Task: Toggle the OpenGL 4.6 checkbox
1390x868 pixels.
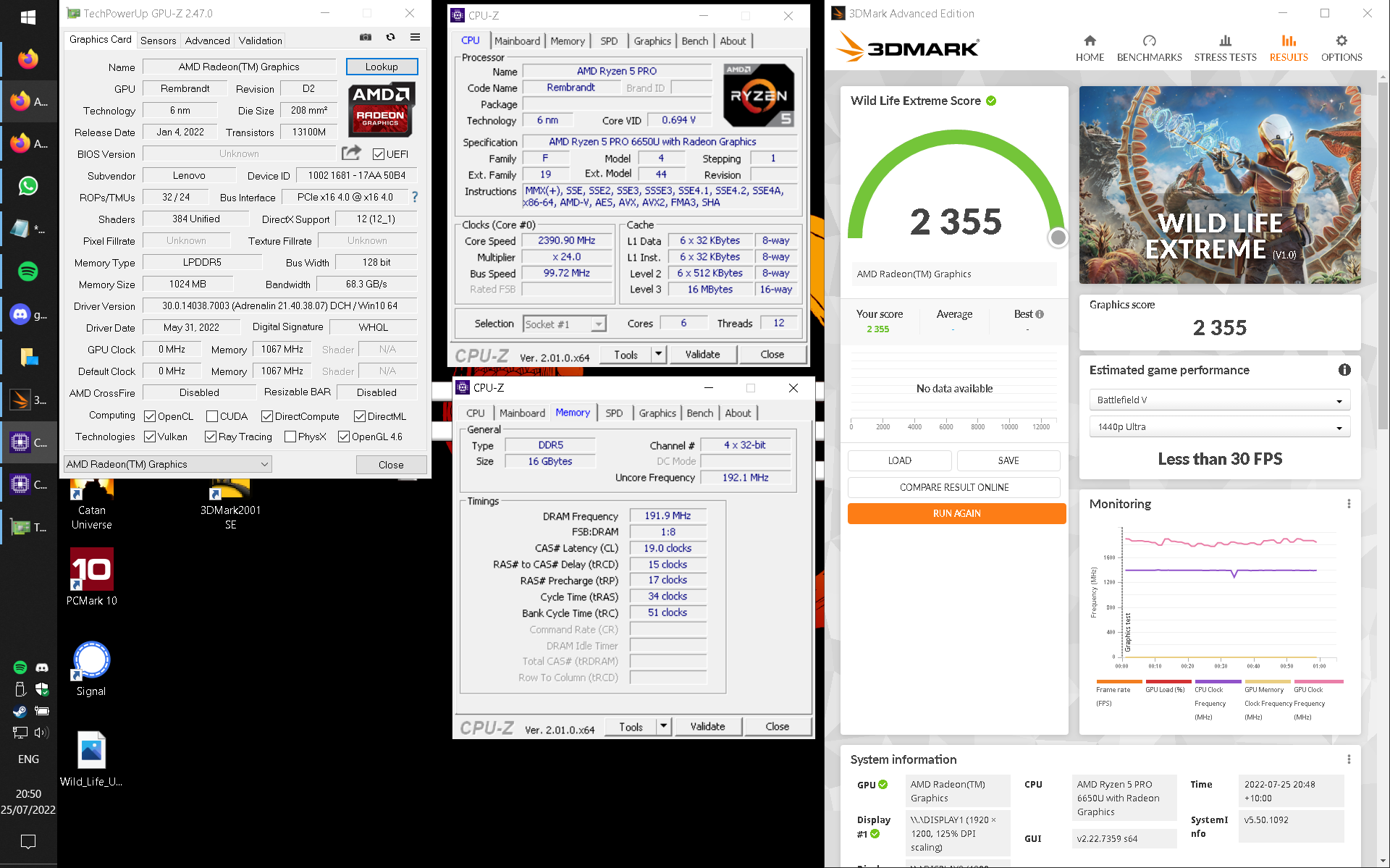Action: point(344,437)
